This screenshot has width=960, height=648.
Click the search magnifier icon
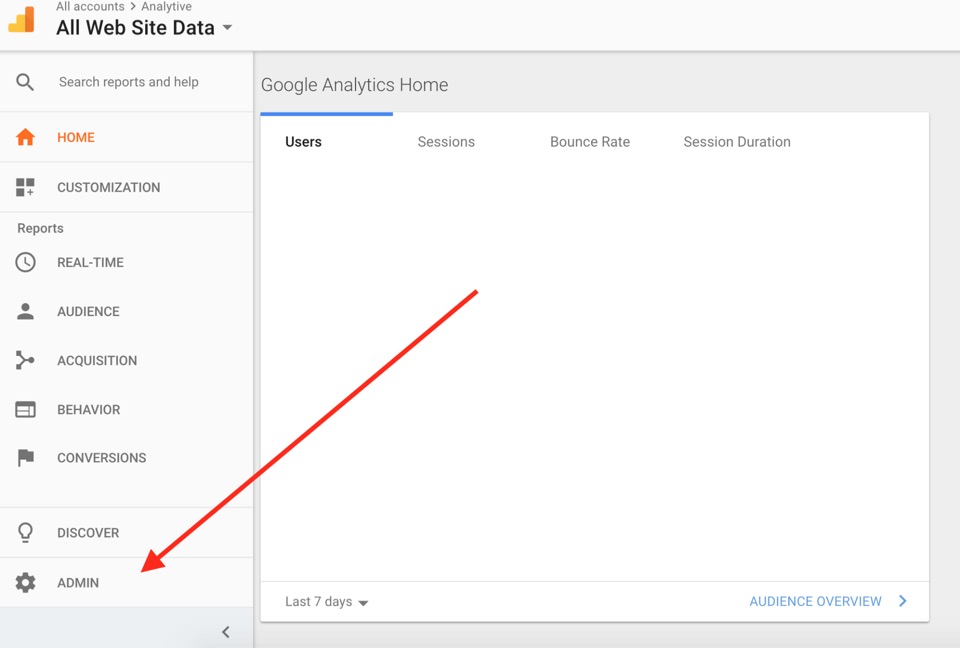click(x=25, y=82)
